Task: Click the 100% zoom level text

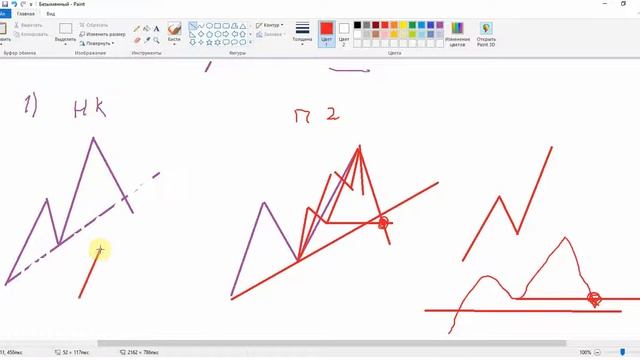Action: 585,352
